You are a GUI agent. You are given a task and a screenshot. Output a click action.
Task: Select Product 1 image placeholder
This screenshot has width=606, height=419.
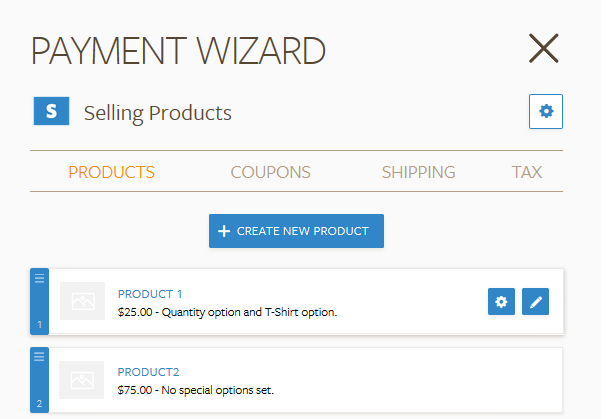pyautogui.click(x=82, y=301)
